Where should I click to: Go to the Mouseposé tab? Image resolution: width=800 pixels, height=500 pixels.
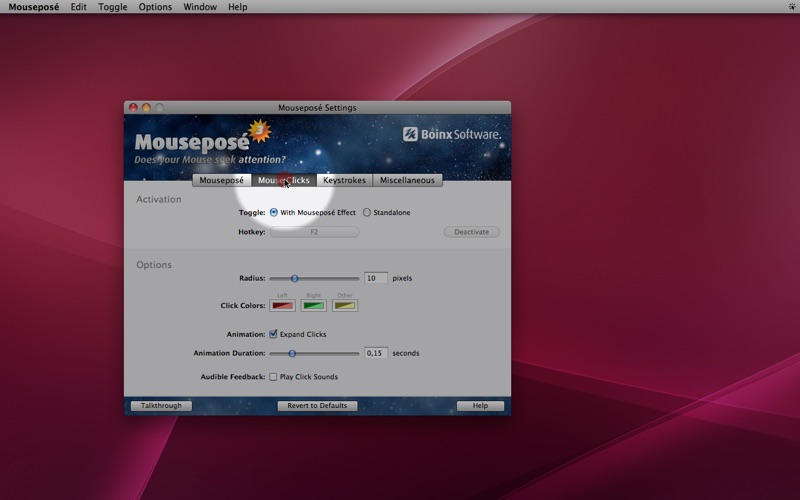[x=222, y=181]
